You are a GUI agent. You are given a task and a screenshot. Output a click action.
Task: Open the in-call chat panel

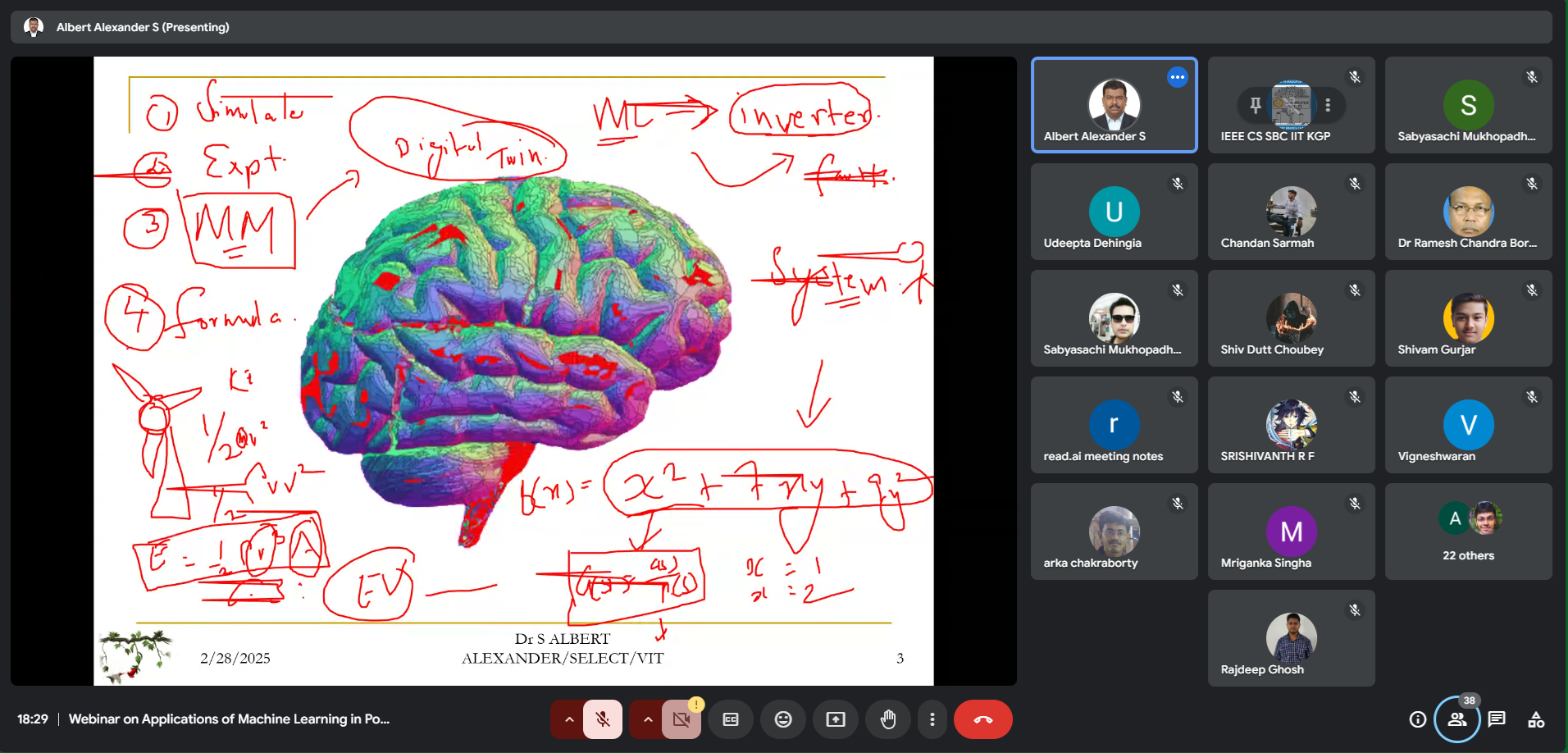pos(1497,719)
